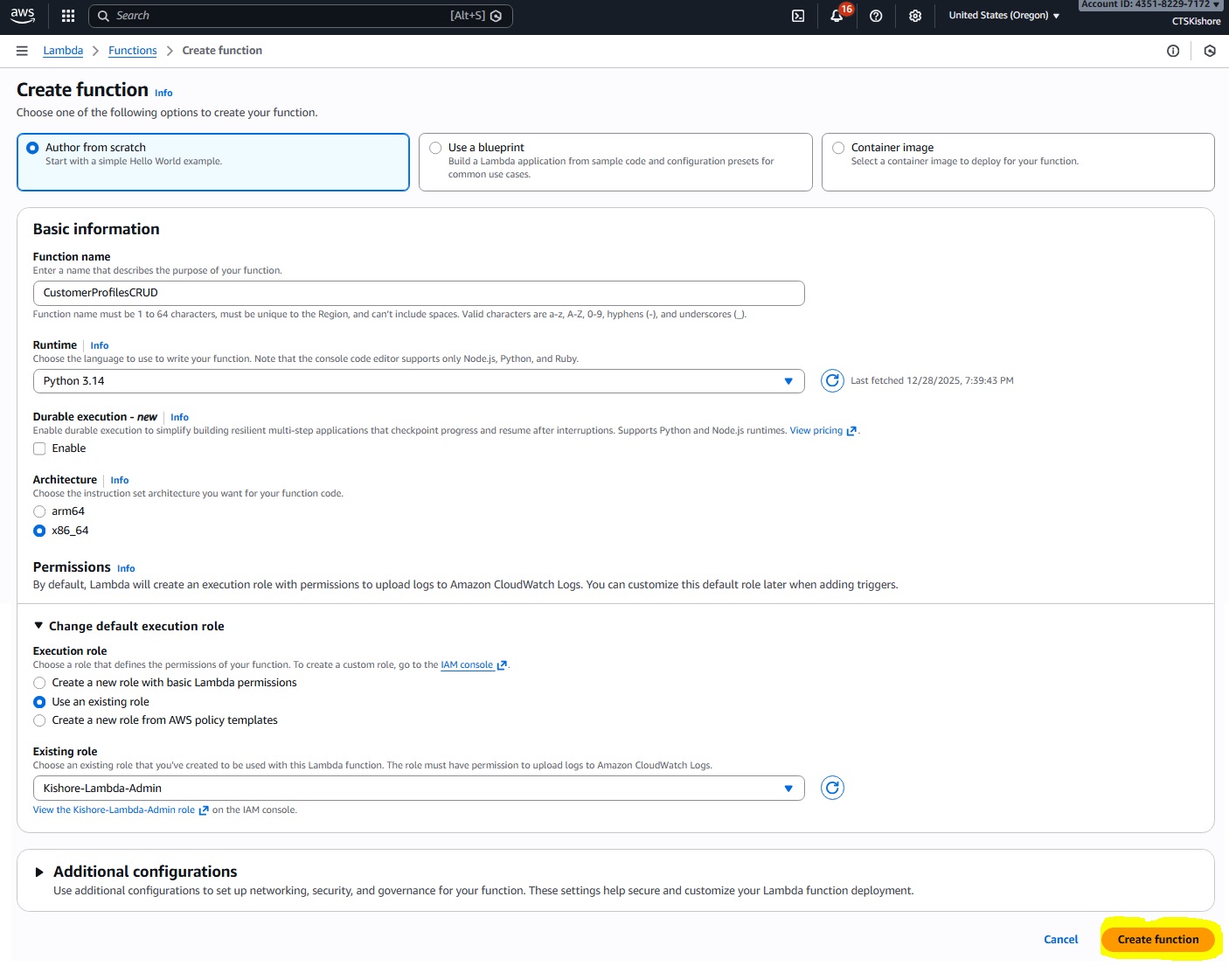Open the Existing role dropdown

(x=418, y=789)
